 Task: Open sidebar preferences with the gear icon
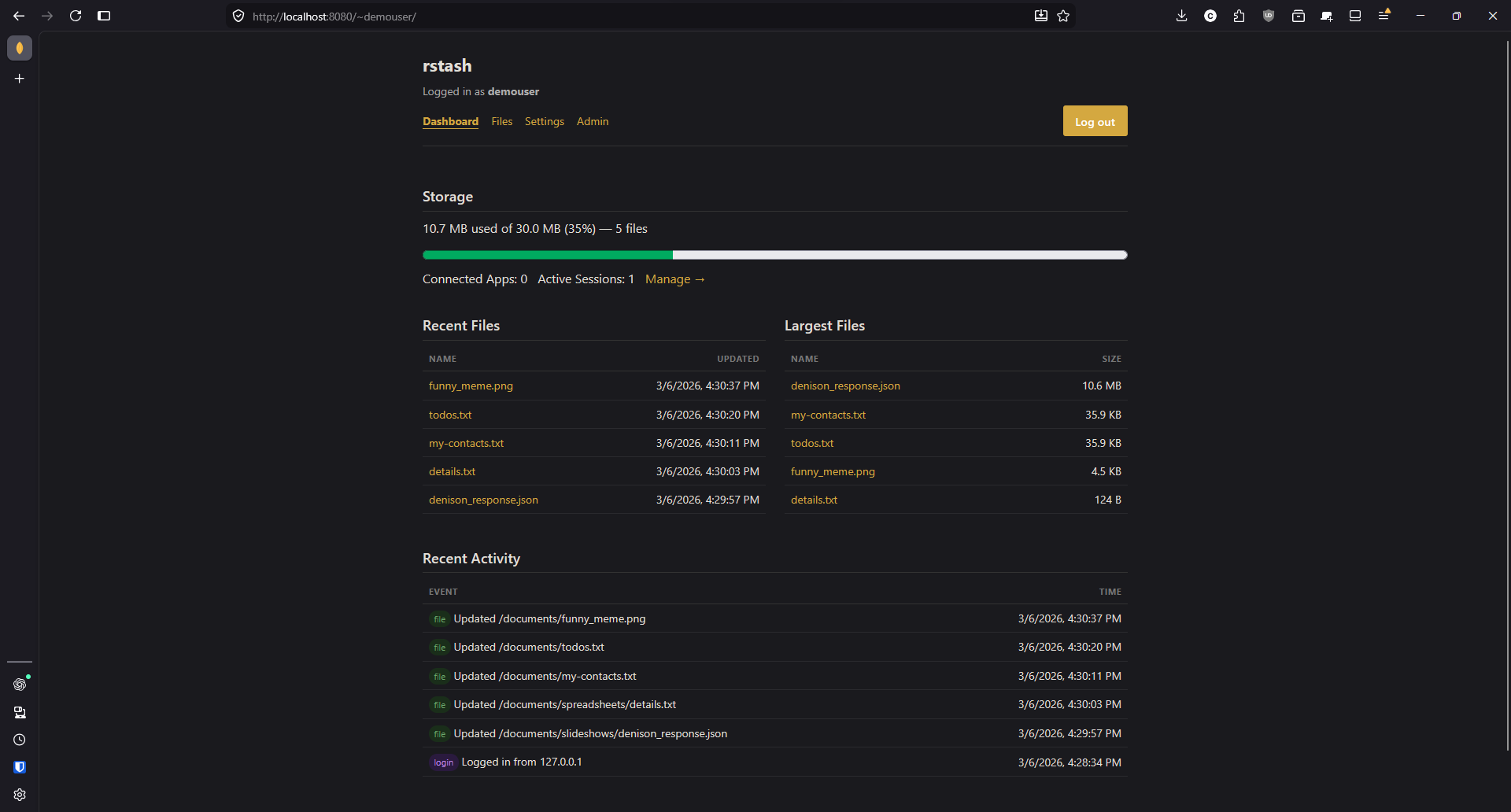click(20, 795)
